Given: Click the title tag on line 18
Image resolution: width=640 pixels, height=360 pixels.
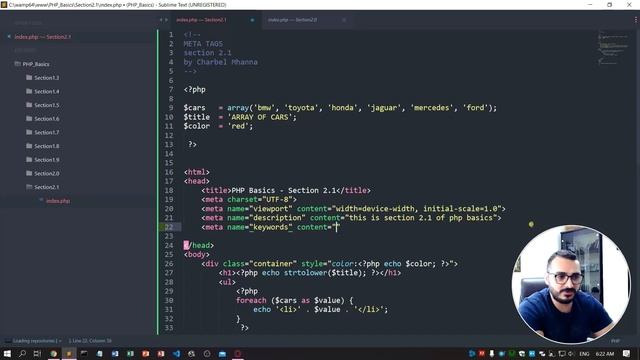Looking at the screenshot, I should pos(286,190).
